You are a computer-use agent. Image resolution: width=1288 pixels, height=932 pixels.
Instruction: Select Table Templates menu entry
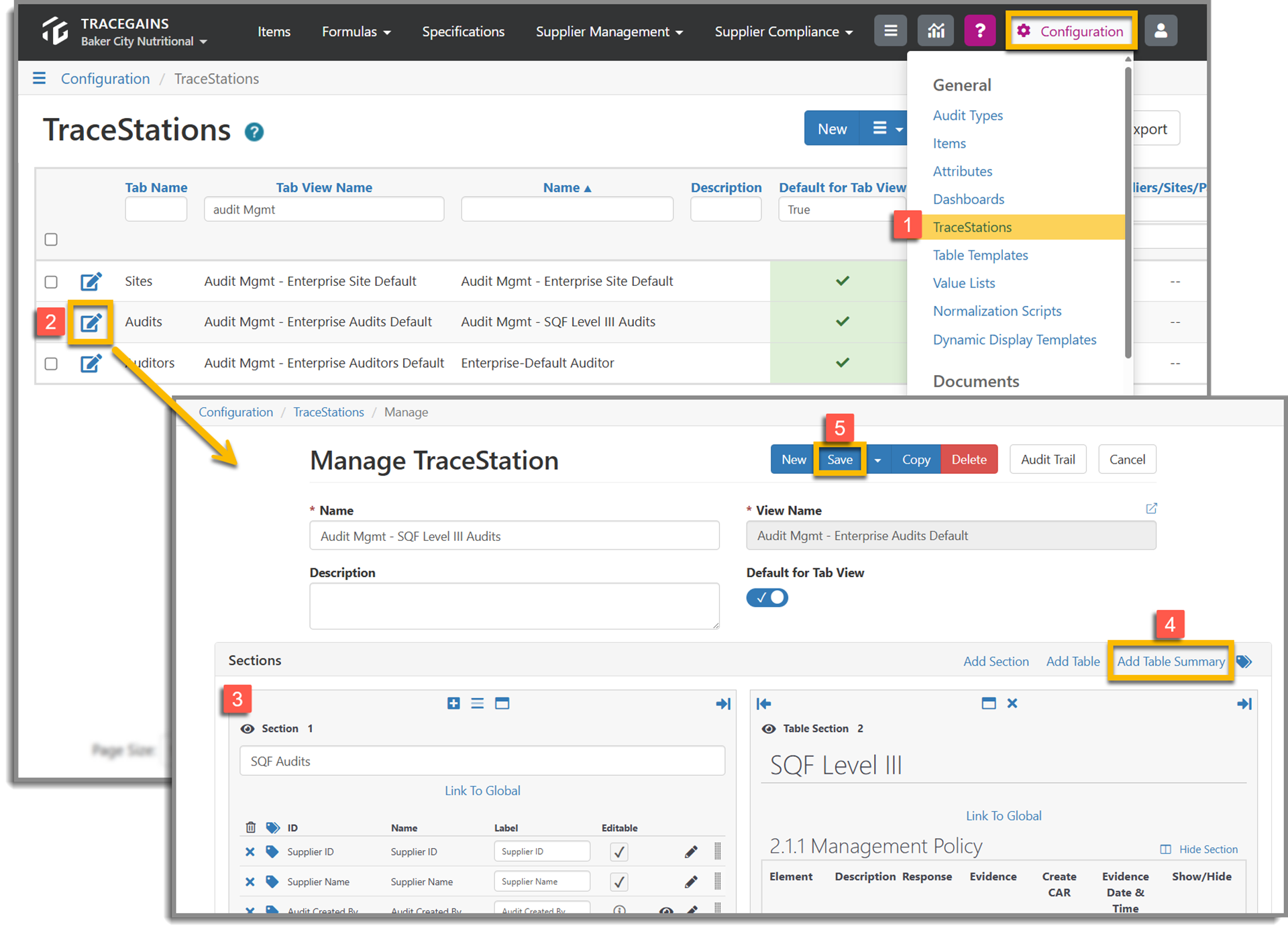point(980,255)
